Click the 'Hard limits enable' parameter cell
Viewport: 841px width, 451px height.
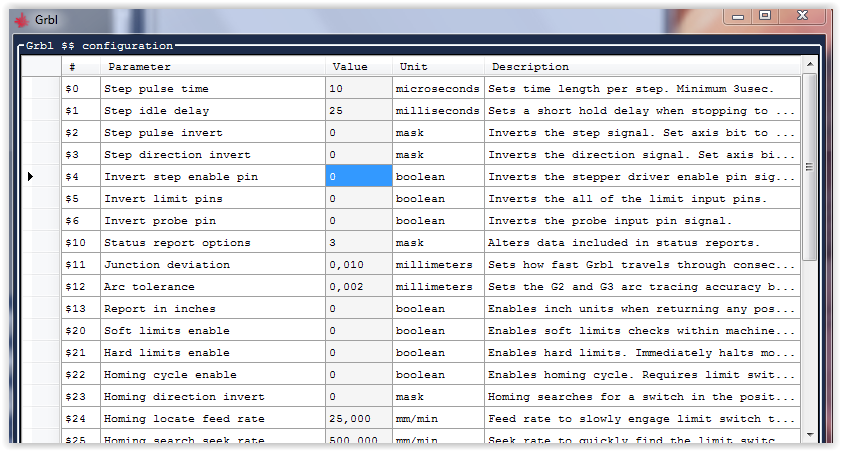pos(213,352)
